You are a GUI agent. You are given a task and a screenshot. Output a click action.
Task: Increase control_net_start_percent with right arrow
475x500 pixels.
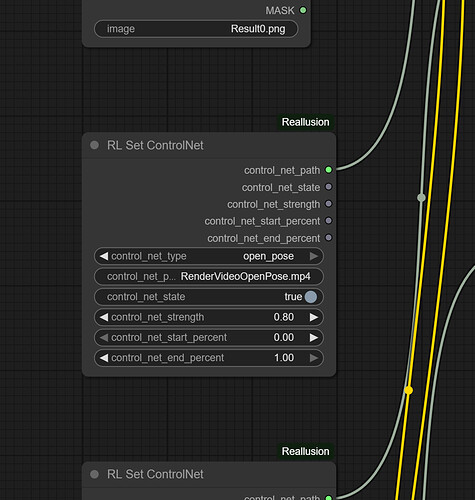[313, 337]
